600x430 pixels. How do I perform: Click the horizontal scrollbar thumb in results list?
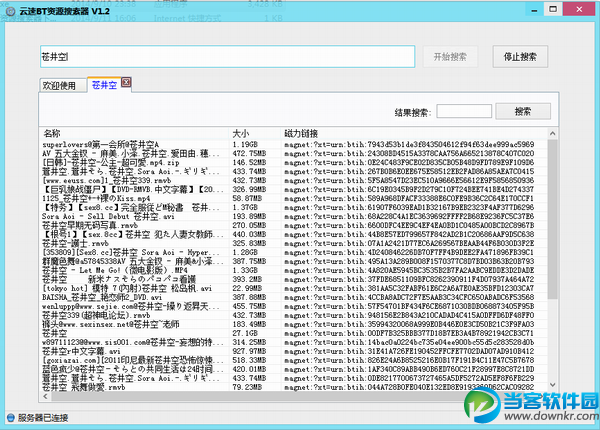tap(260, 396)
